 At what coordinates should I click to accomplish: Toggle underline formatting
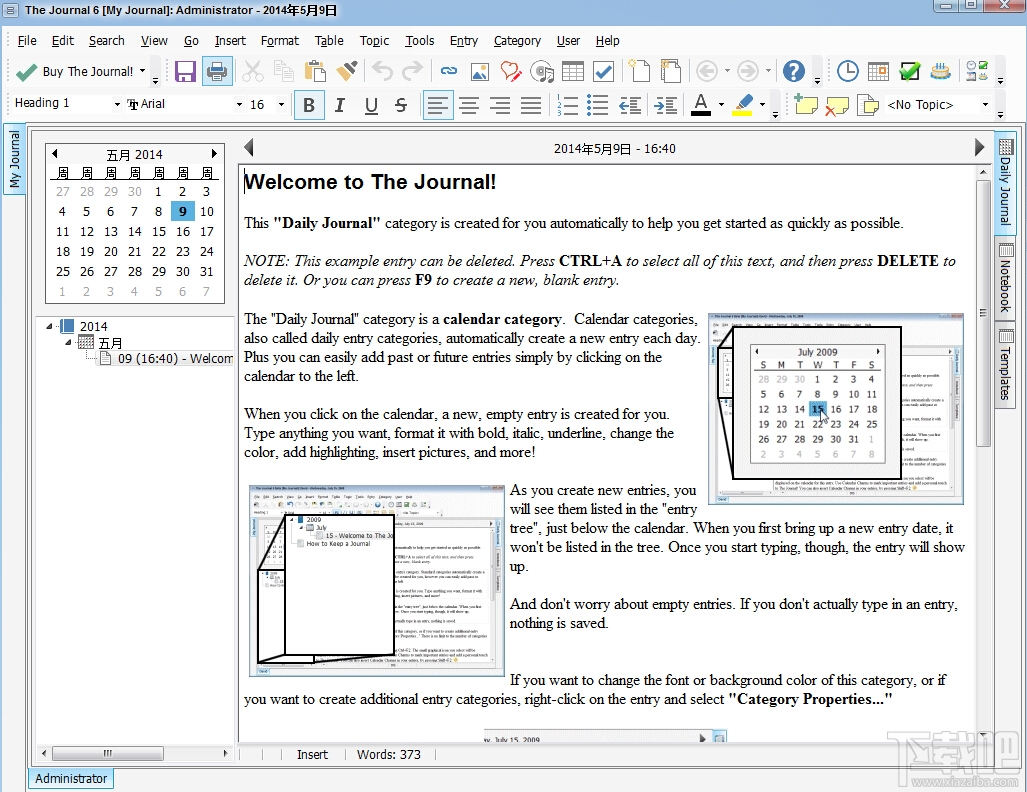[x=371, y=105]
